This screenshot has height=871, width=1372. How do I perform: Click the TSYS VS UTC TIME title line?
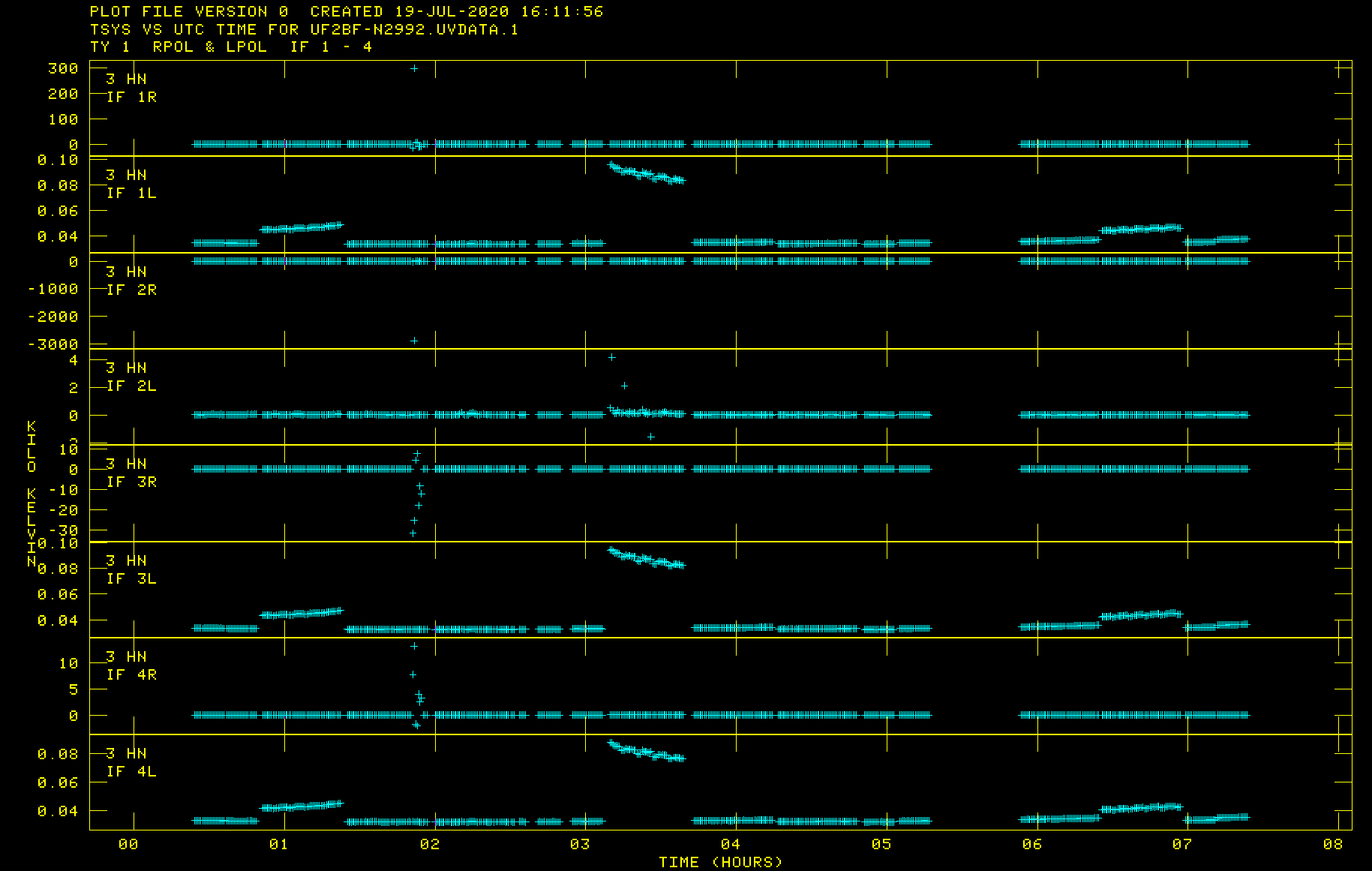point(304,29)
